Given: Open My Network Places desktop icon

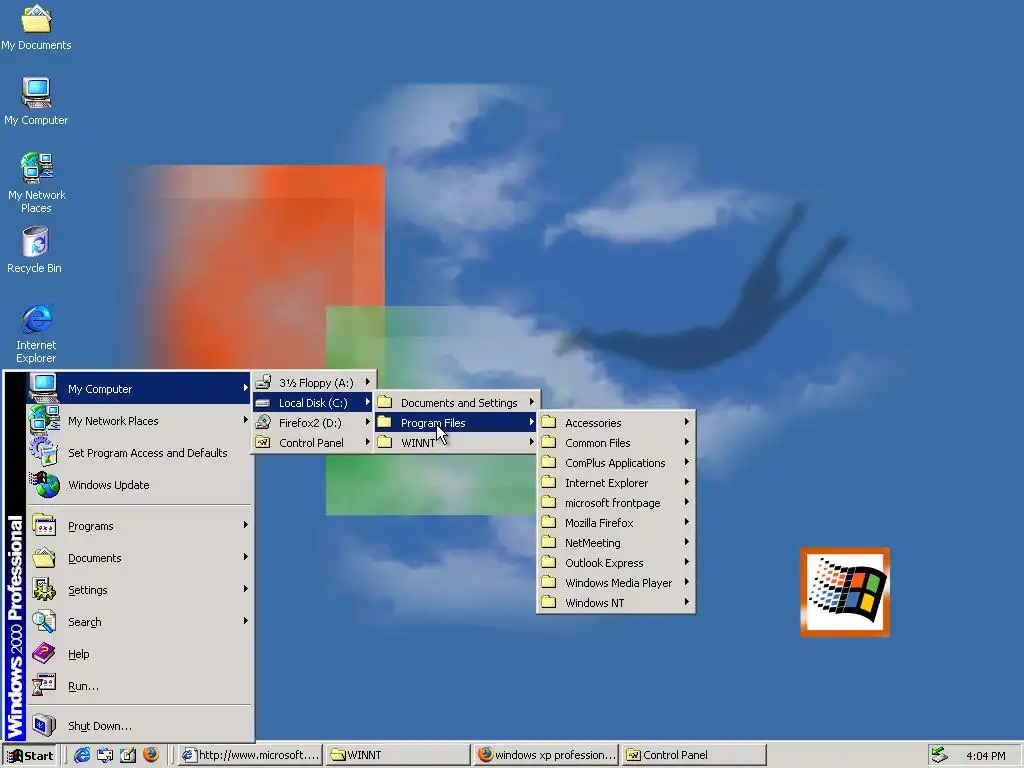Looking at the screenshot, I should [37, 183].
